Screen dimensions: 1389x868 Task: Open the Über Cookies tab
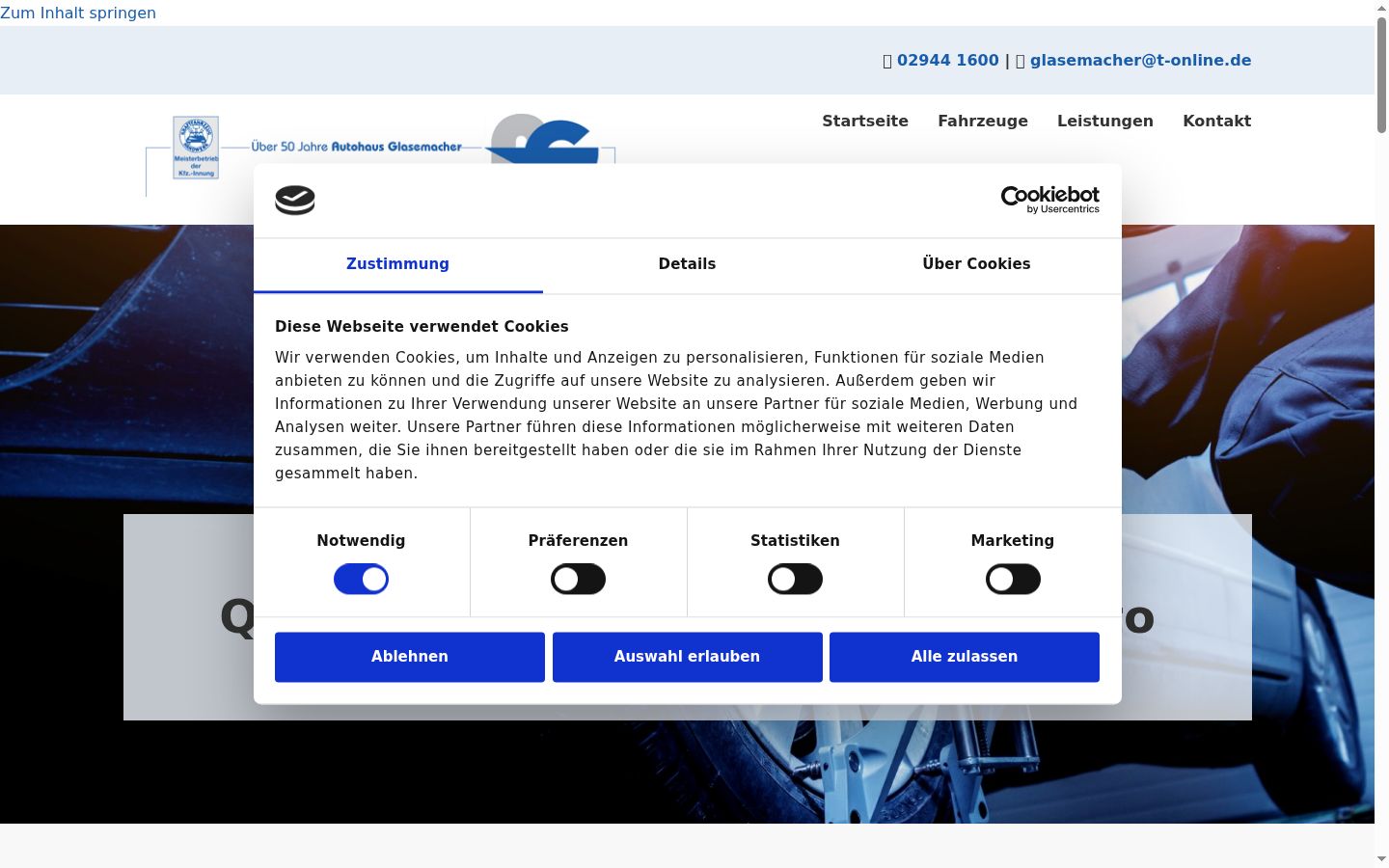[976, 264]
